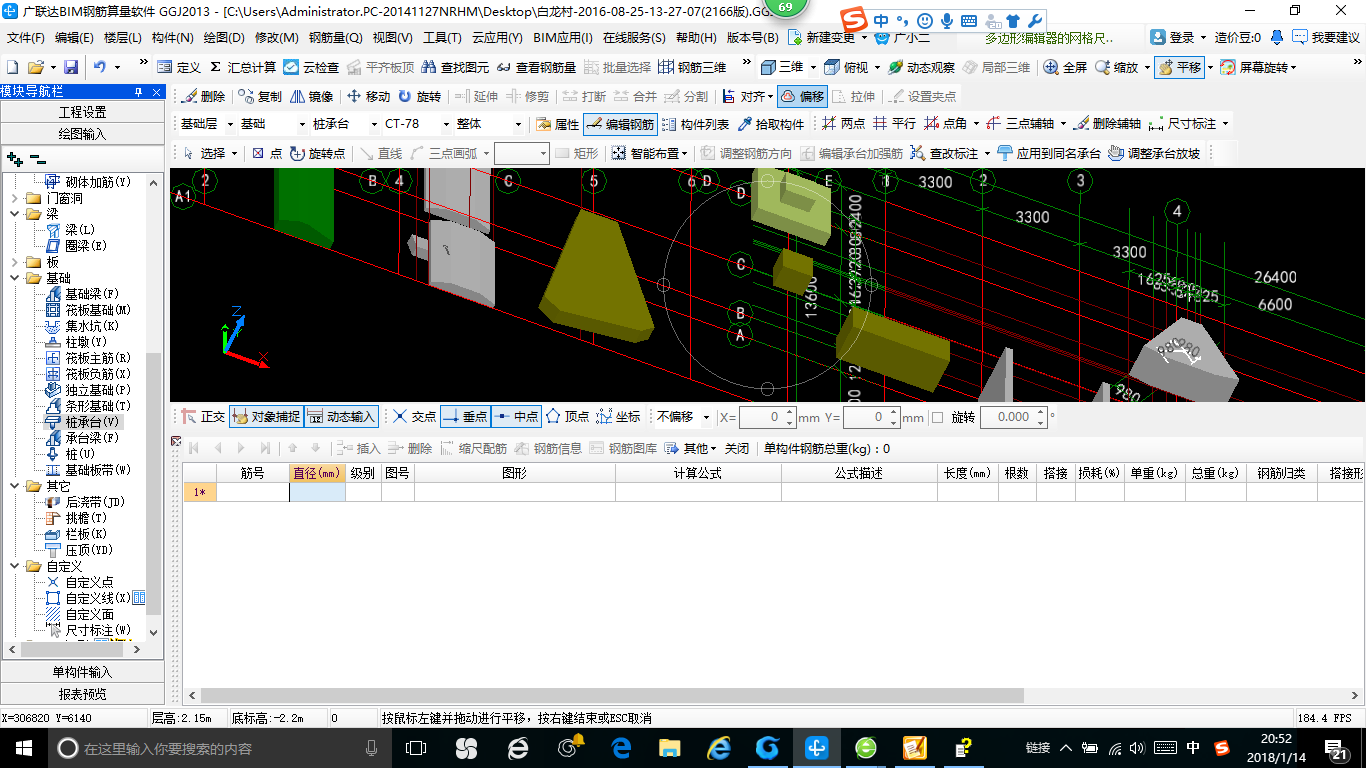This screenshot has width=1366, height=768.
Task: Click the 镜像 mirror tool
Action: coord(312,97)
